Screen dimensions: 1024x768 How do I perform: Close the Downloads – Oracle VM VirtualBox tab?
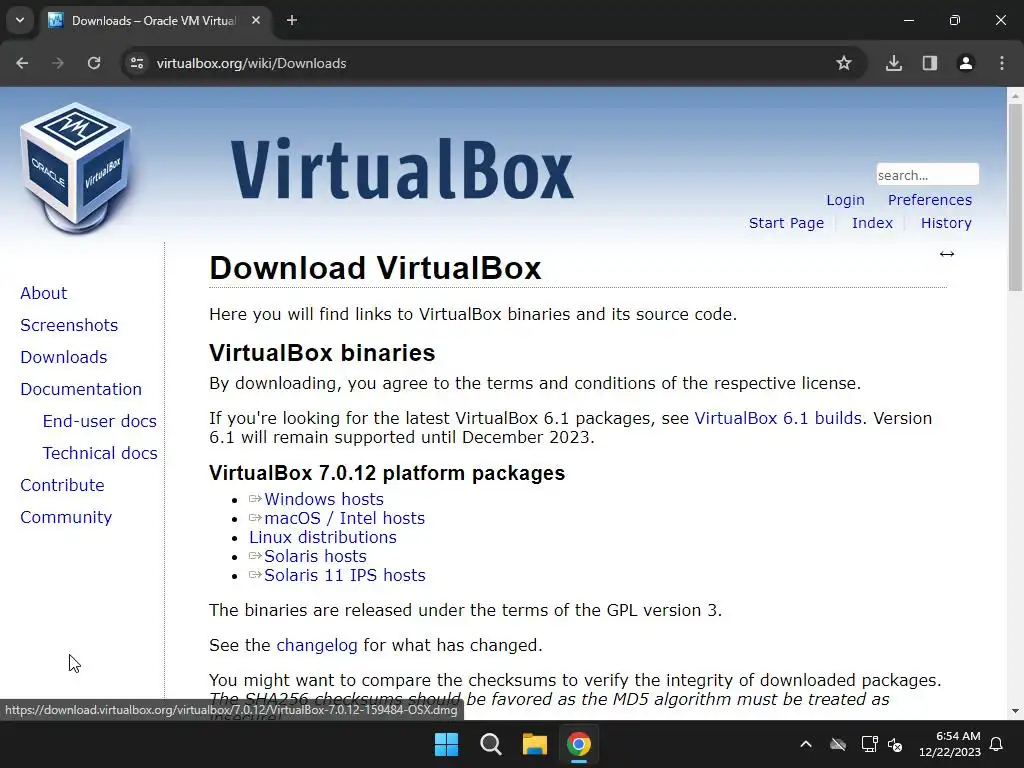coord(256,20)
